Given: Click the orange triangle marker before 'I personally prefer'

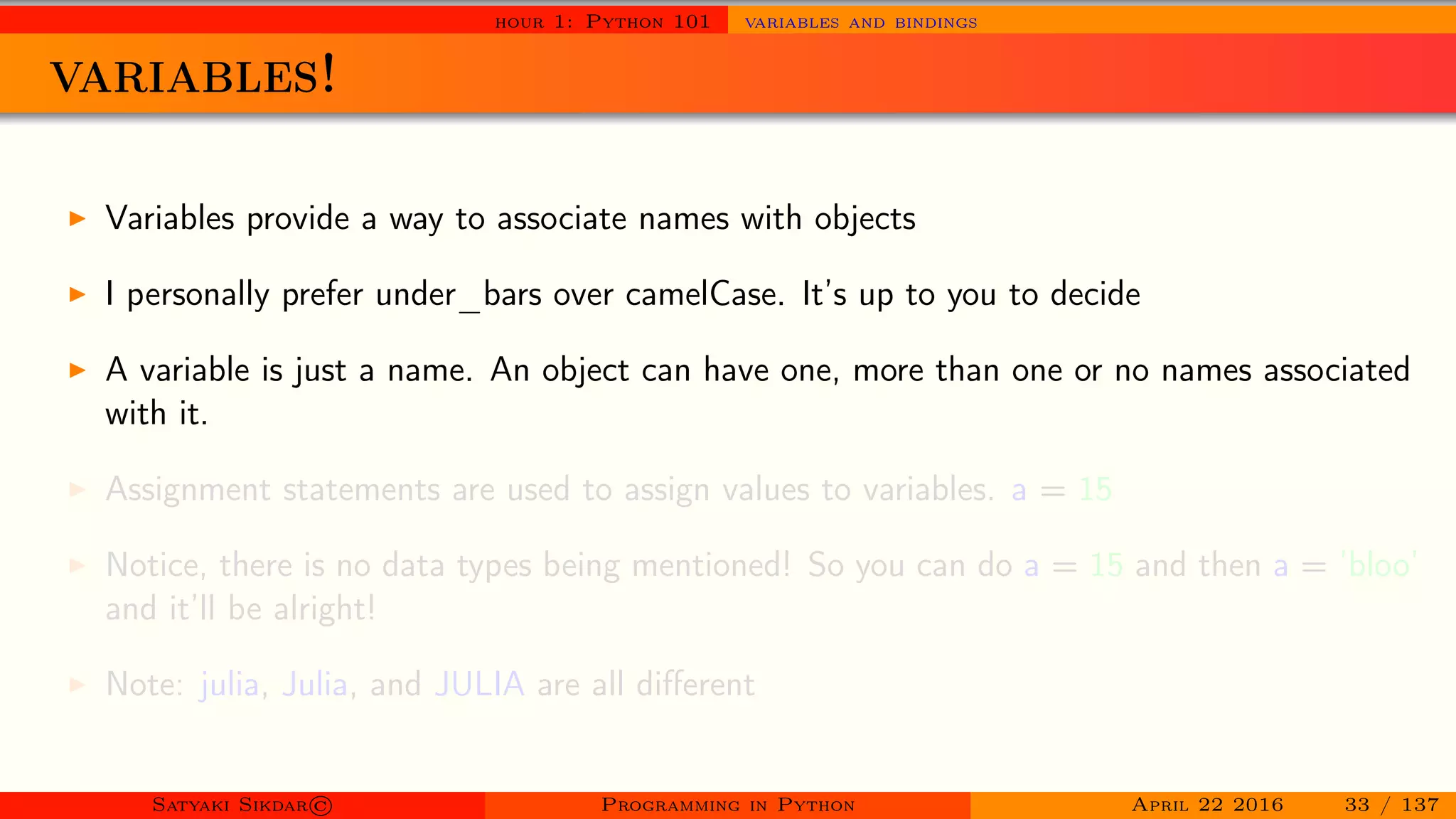Looking at the screenshot, I should pos(77,294).
